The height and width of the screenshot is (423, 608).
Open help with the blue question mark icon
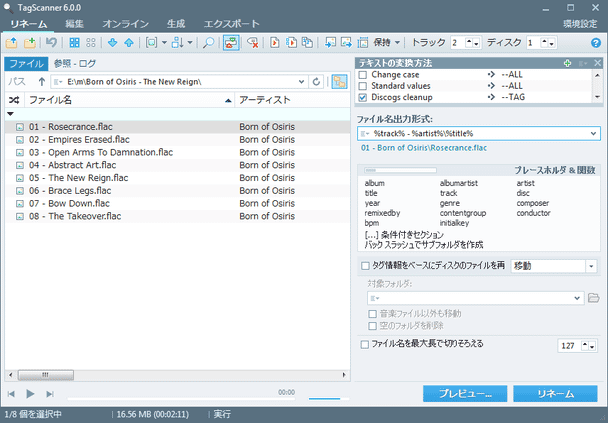tap(596, 43)
